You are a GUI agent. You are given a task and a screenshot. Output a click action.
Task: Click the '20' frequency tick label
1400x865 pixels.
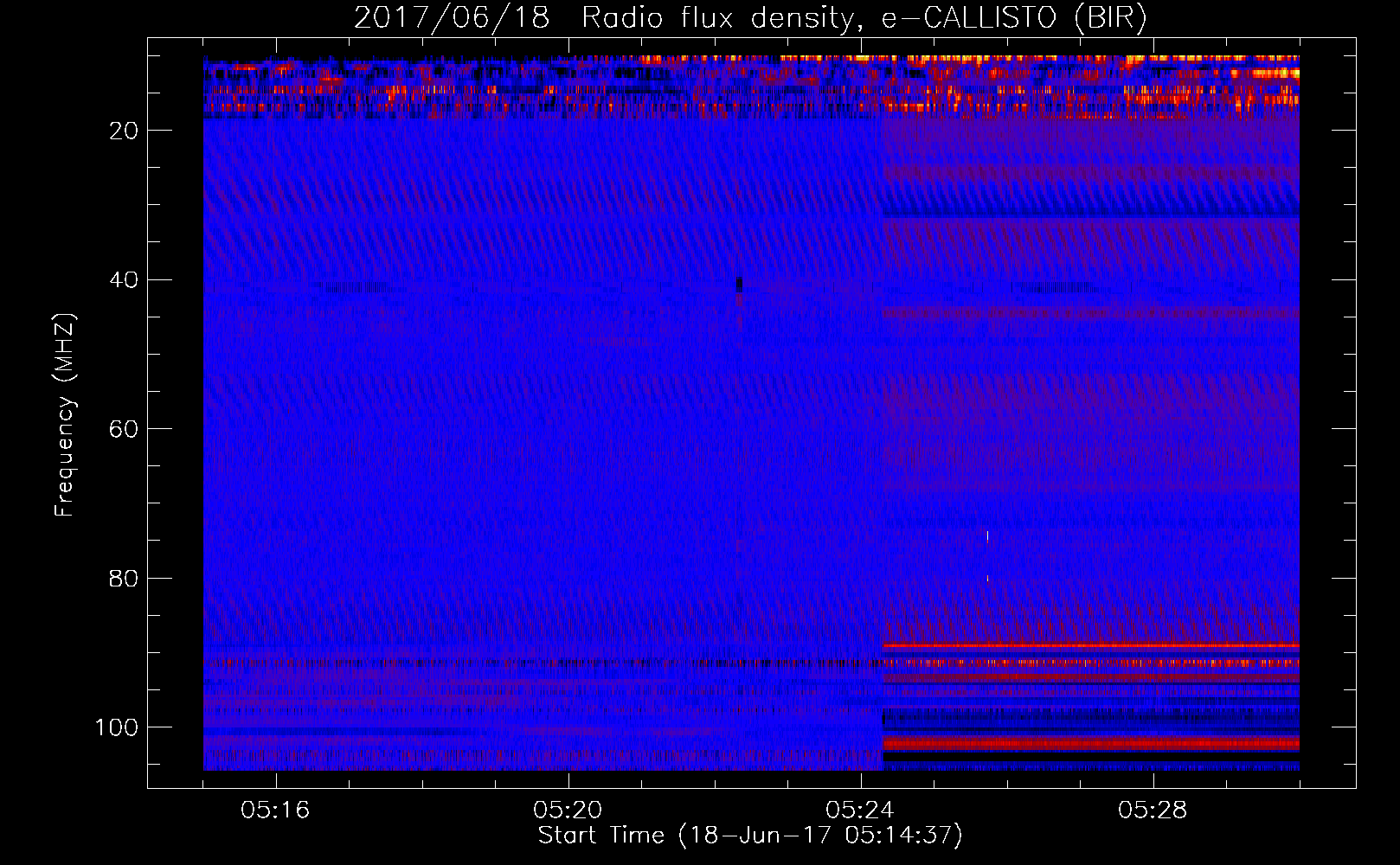click(125, 131)
